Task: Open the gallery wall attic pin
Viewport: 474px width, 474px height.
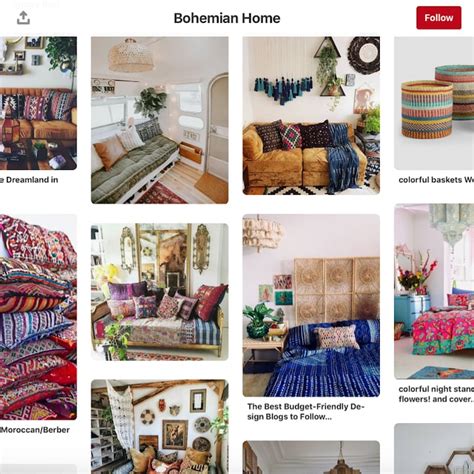Action: (x=160, y=427)
